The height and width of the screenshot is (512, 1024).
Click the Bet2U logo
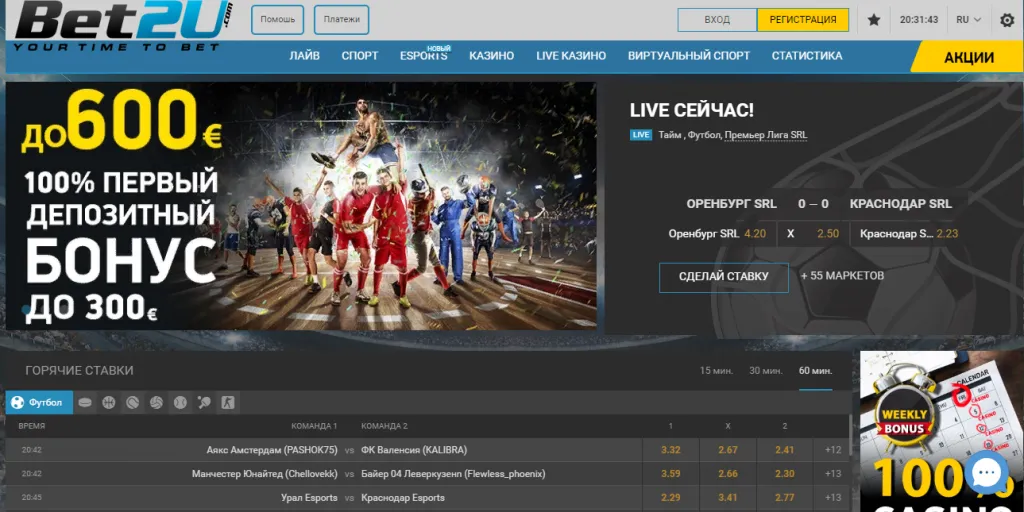point(124,26)
